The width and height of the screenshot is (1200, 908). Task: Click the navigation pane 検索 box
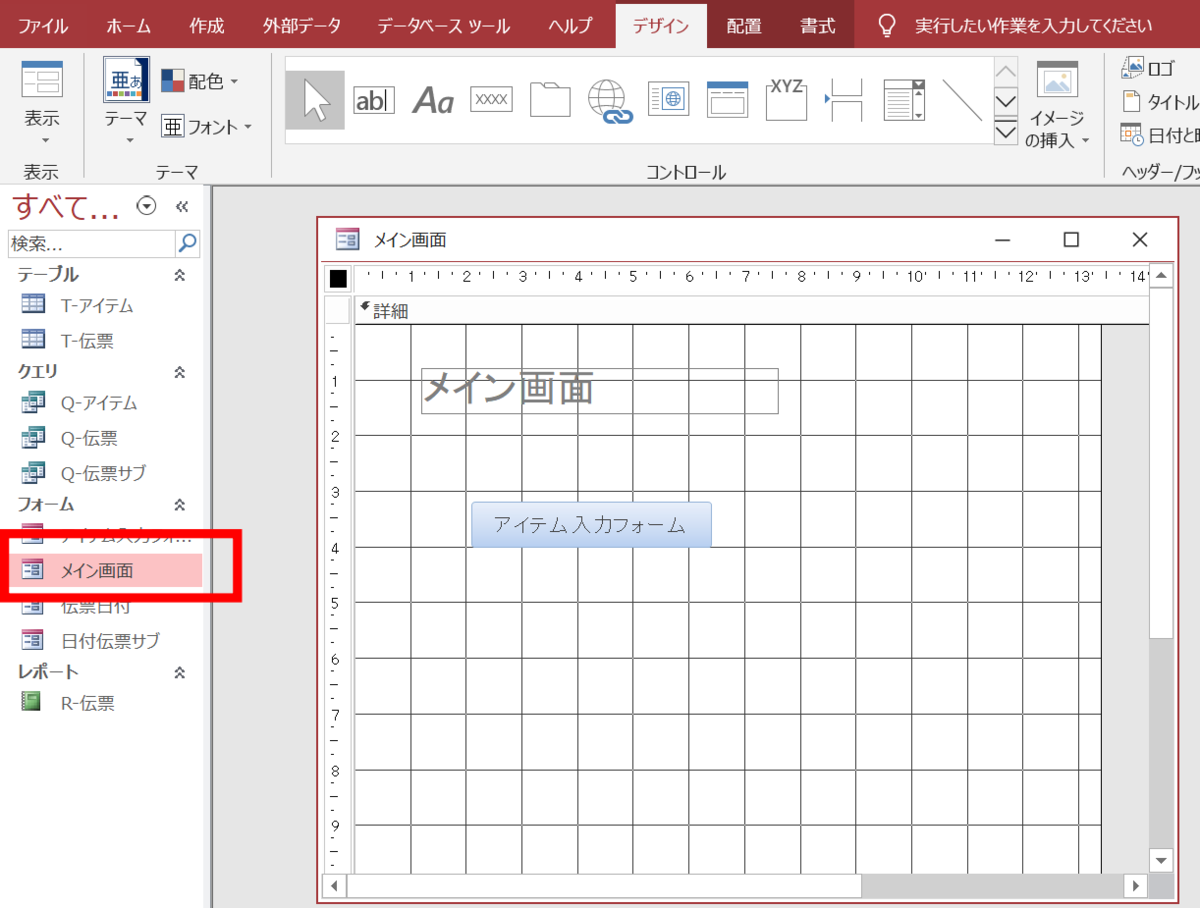pos(91,243)
